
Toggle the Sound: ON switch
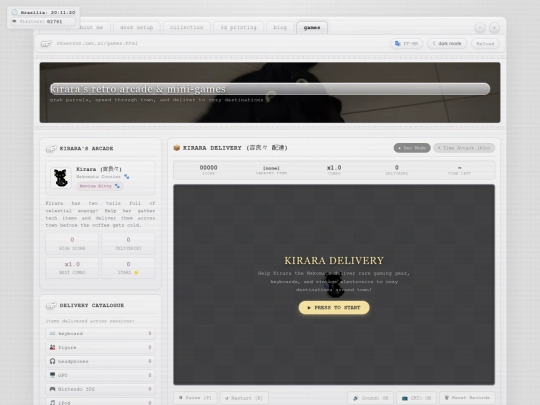tap(371, 398)
